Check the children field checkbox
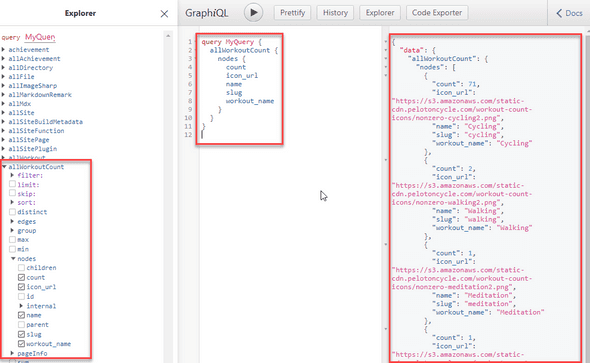Image resolution: width=590 pixels, height=363 pixels. 21,268
